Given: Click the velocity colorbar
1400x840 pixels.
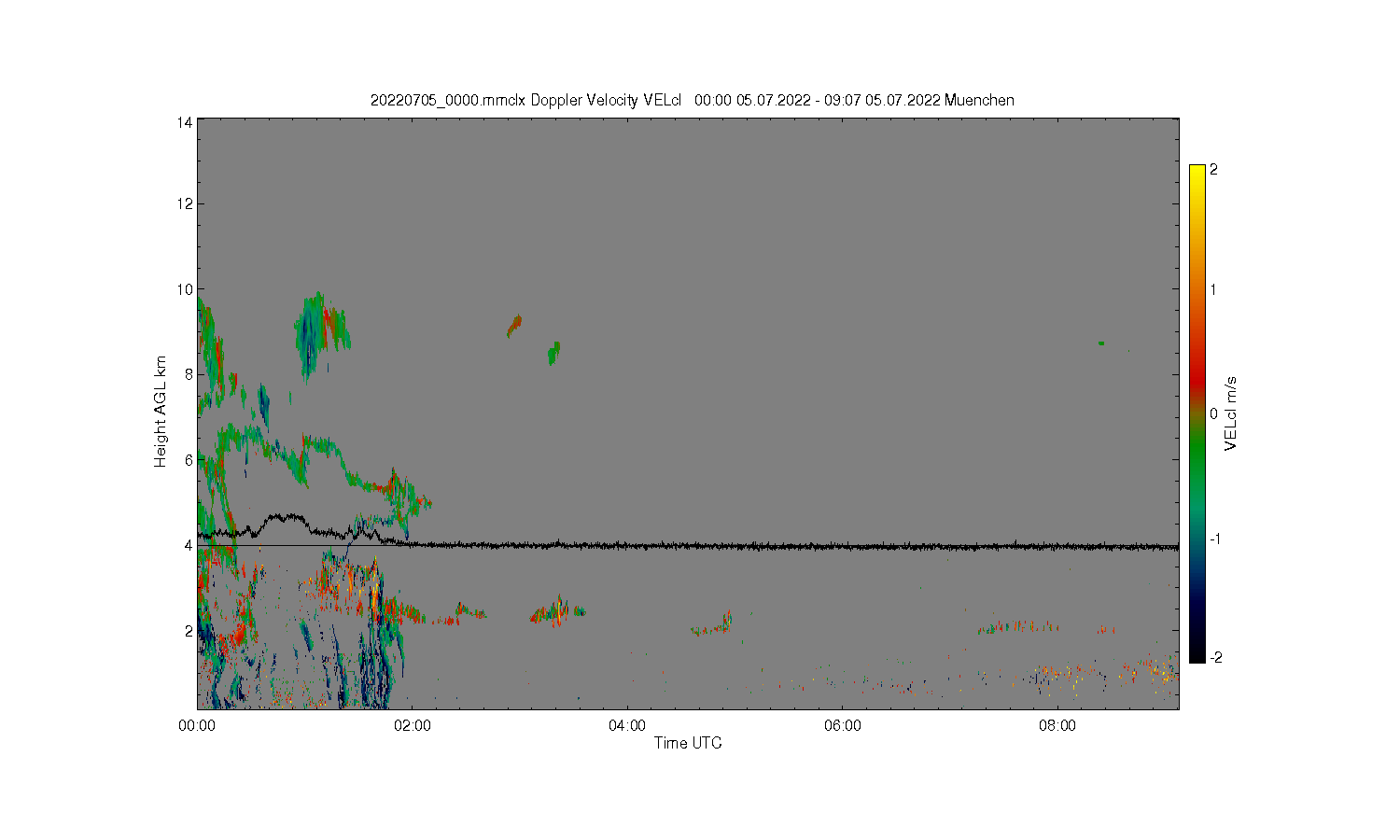Looking at the screenshot, I should point(1197,413).
